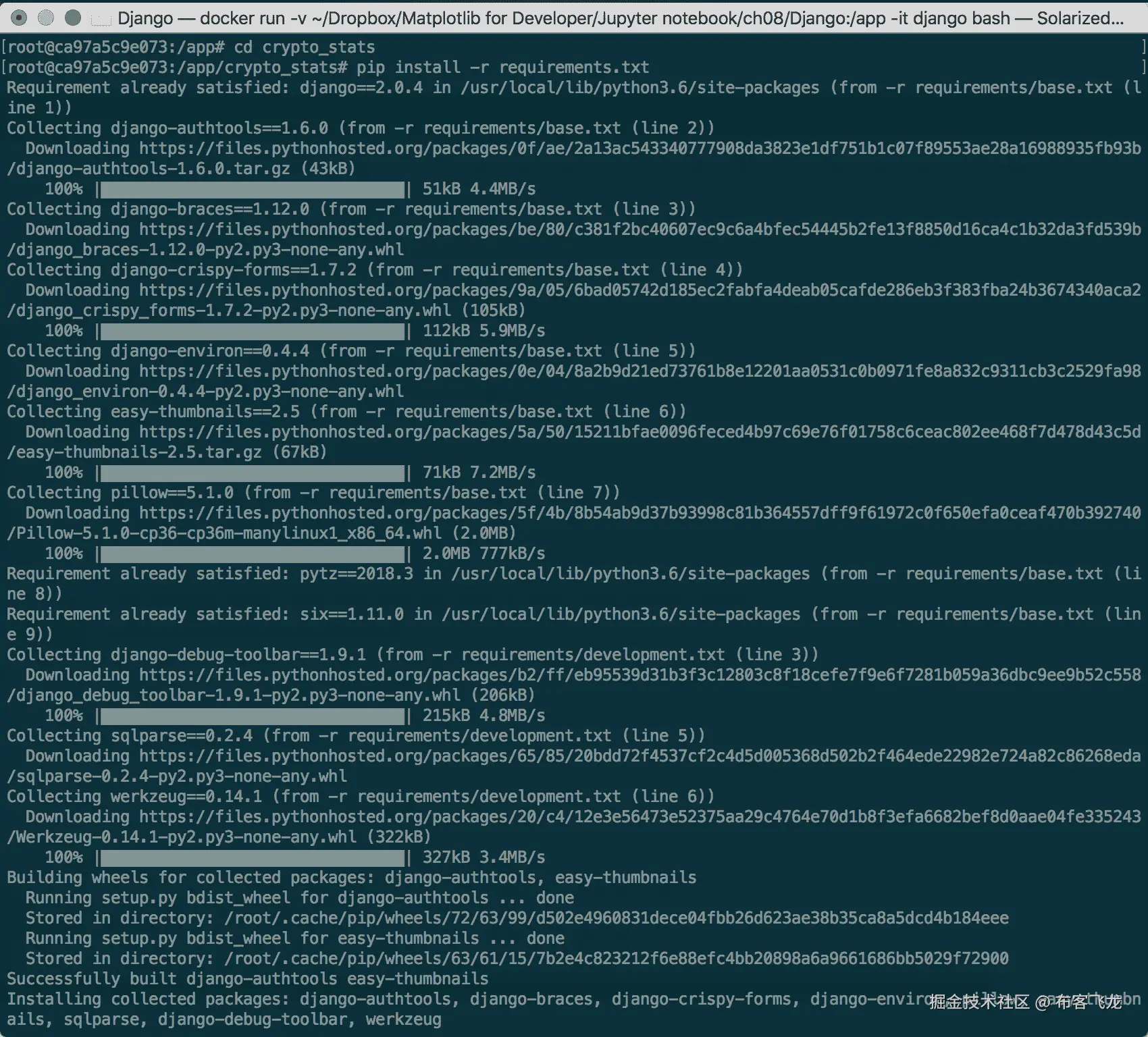Click 'Collecting django-authtools==1.6.0' line
This screenshot has height=1037, width=1148.
click(361, 128)
